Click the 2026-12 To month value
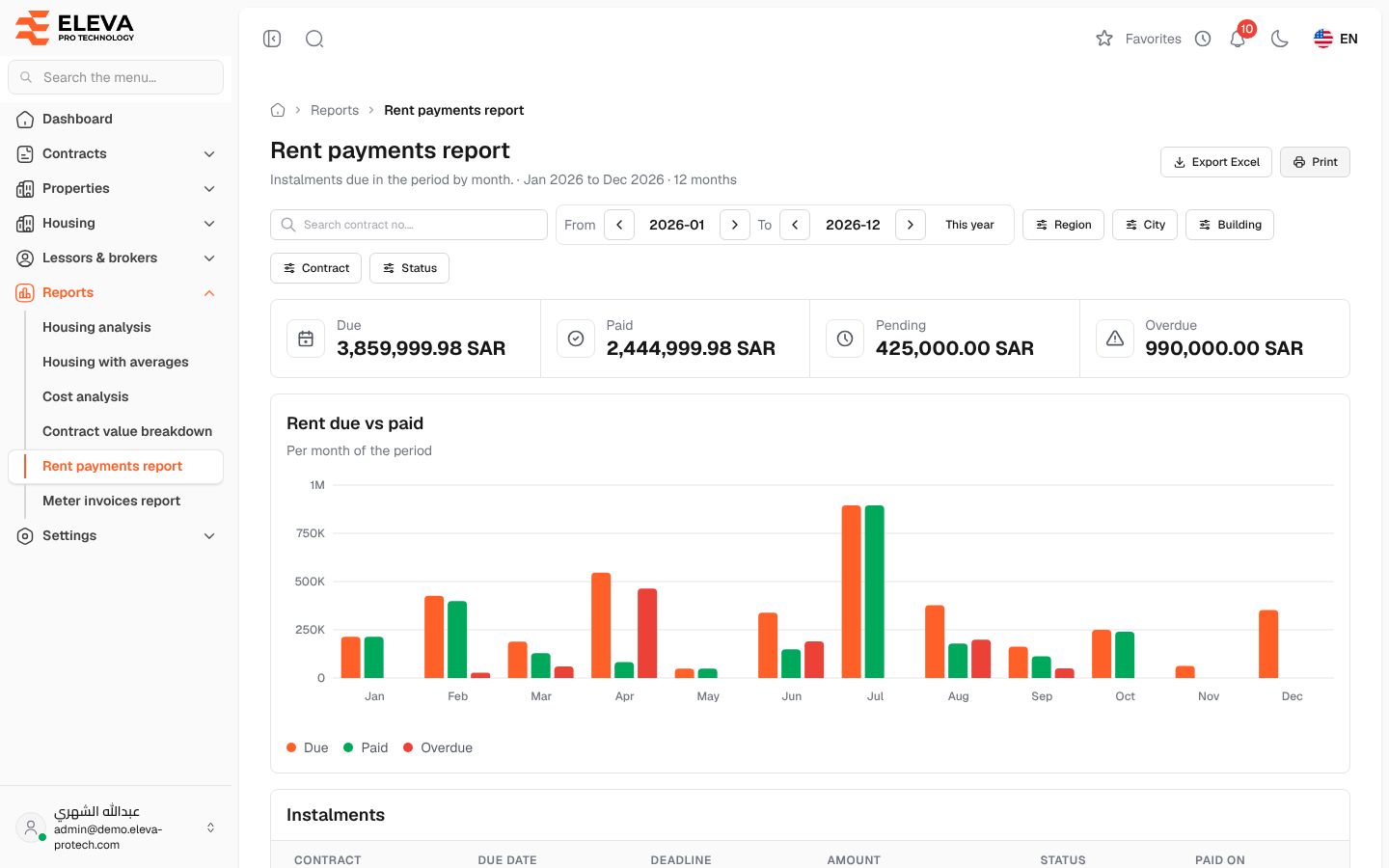 click(x=853, y=225)
